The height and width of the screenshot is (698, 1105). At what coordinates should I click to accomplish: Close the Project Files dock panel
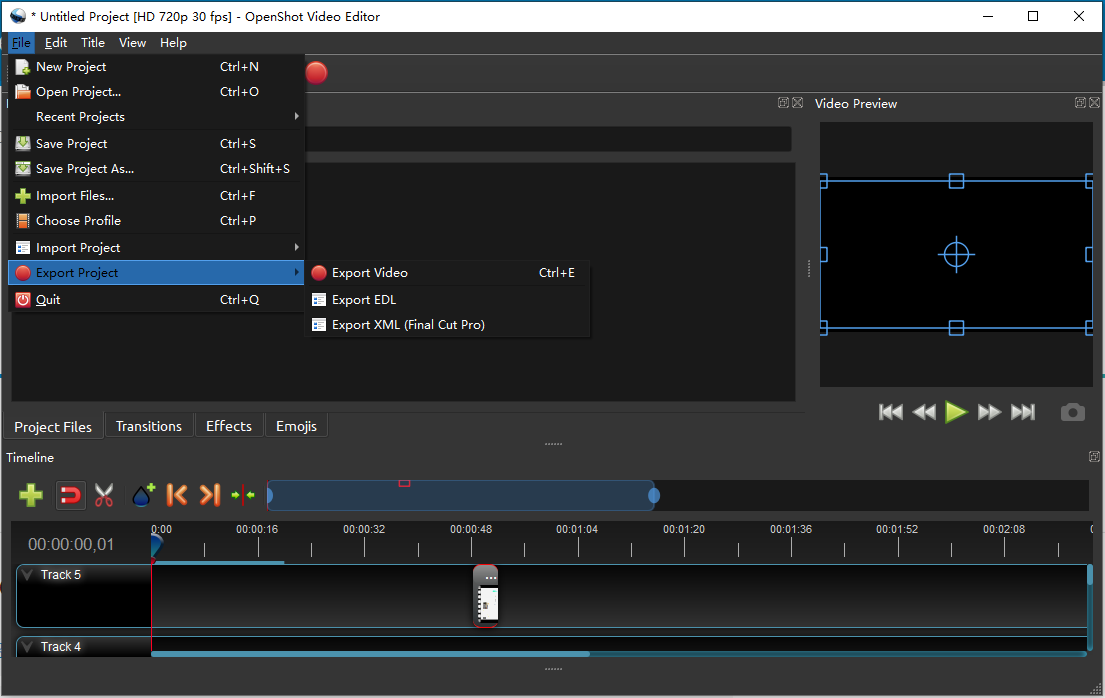coord(798,103)
